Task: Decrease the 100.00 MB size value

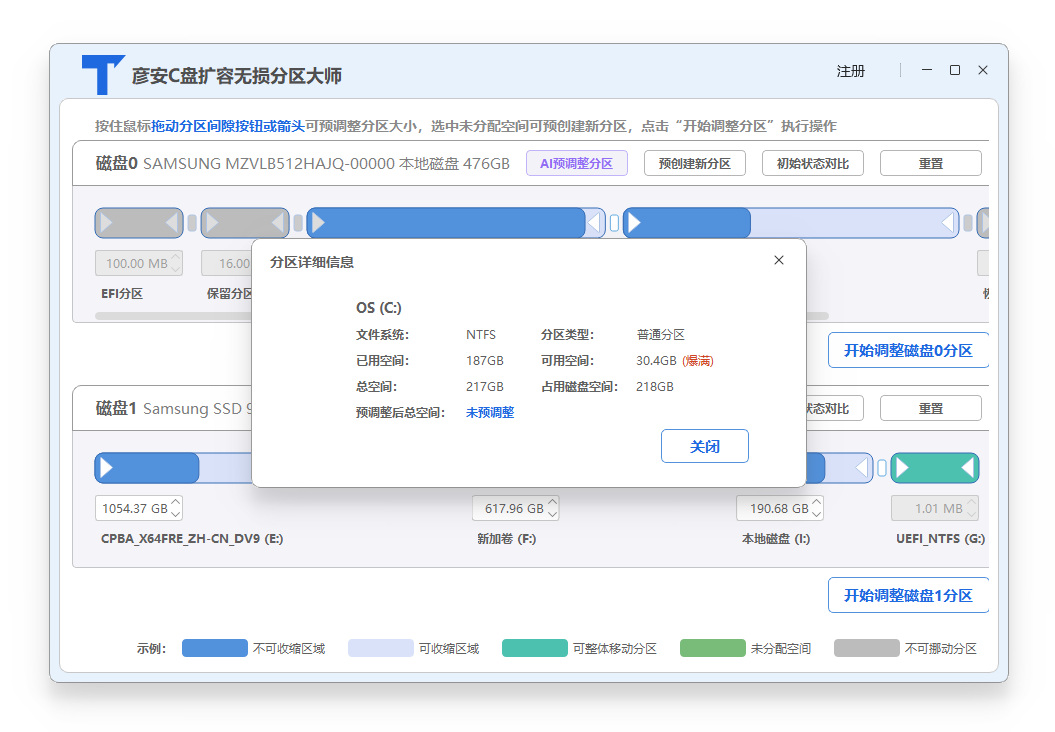Action: coord(176,268)
